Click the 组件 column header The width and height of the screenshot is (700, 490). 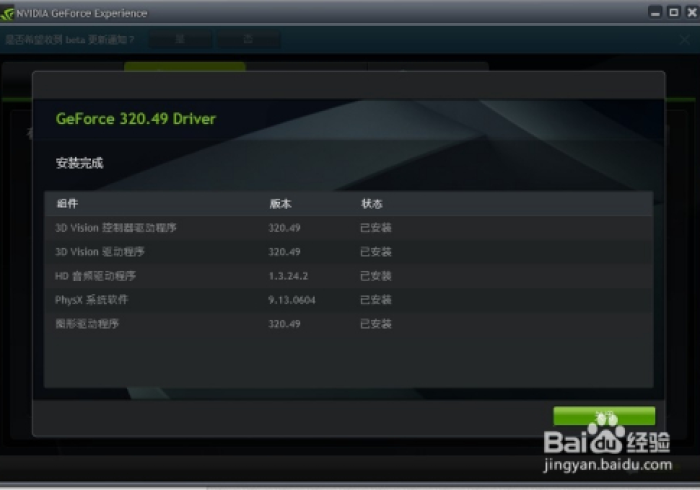pyautogui.click(x=67, y=203)
